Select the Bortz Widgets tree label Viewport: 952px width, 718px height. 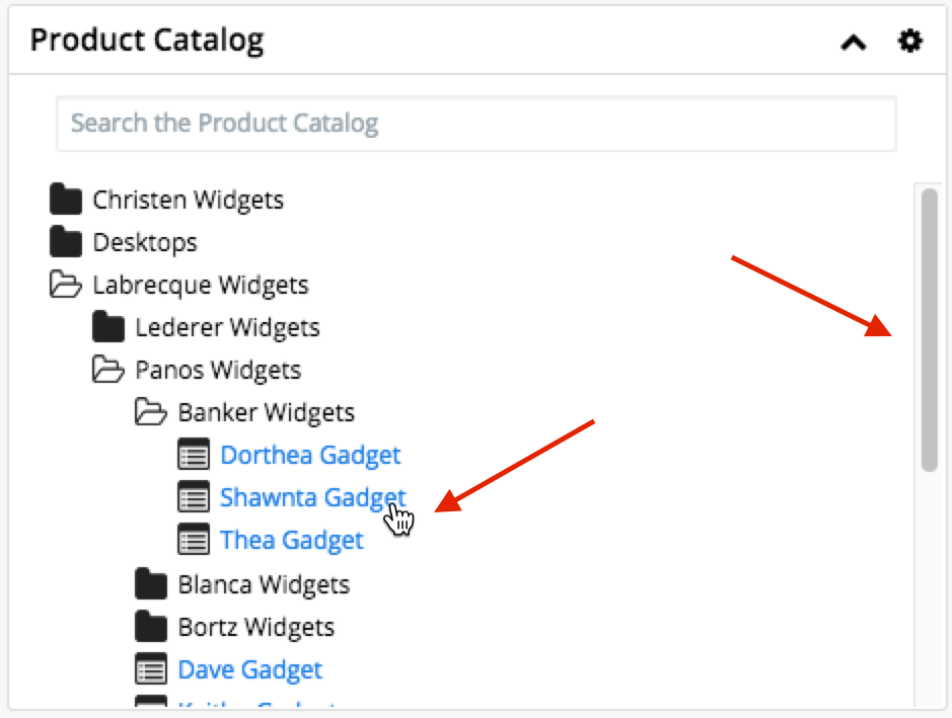(256, 627)
